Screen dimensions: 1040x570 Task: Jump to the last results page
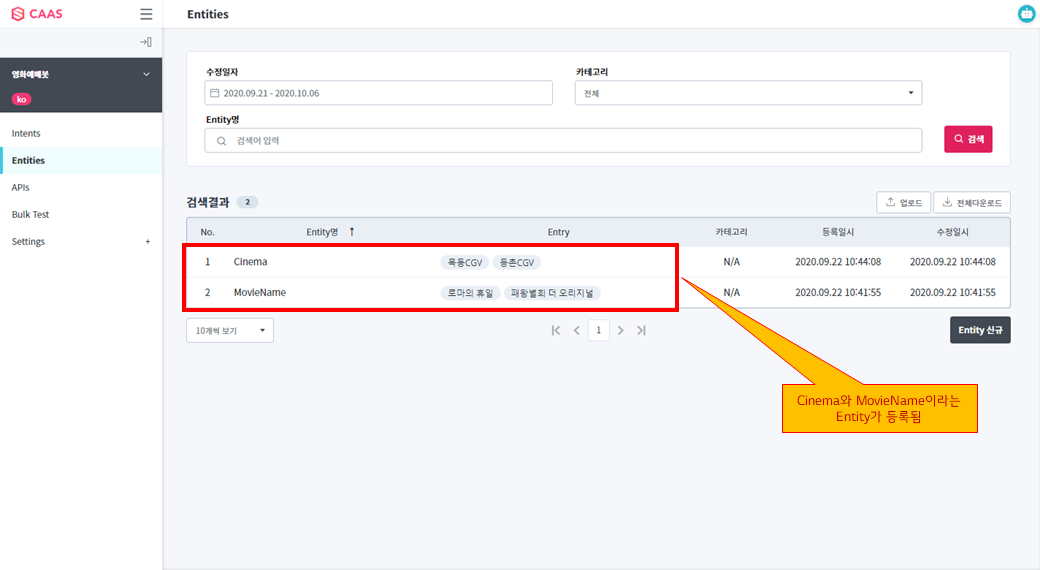pos(642,330)
